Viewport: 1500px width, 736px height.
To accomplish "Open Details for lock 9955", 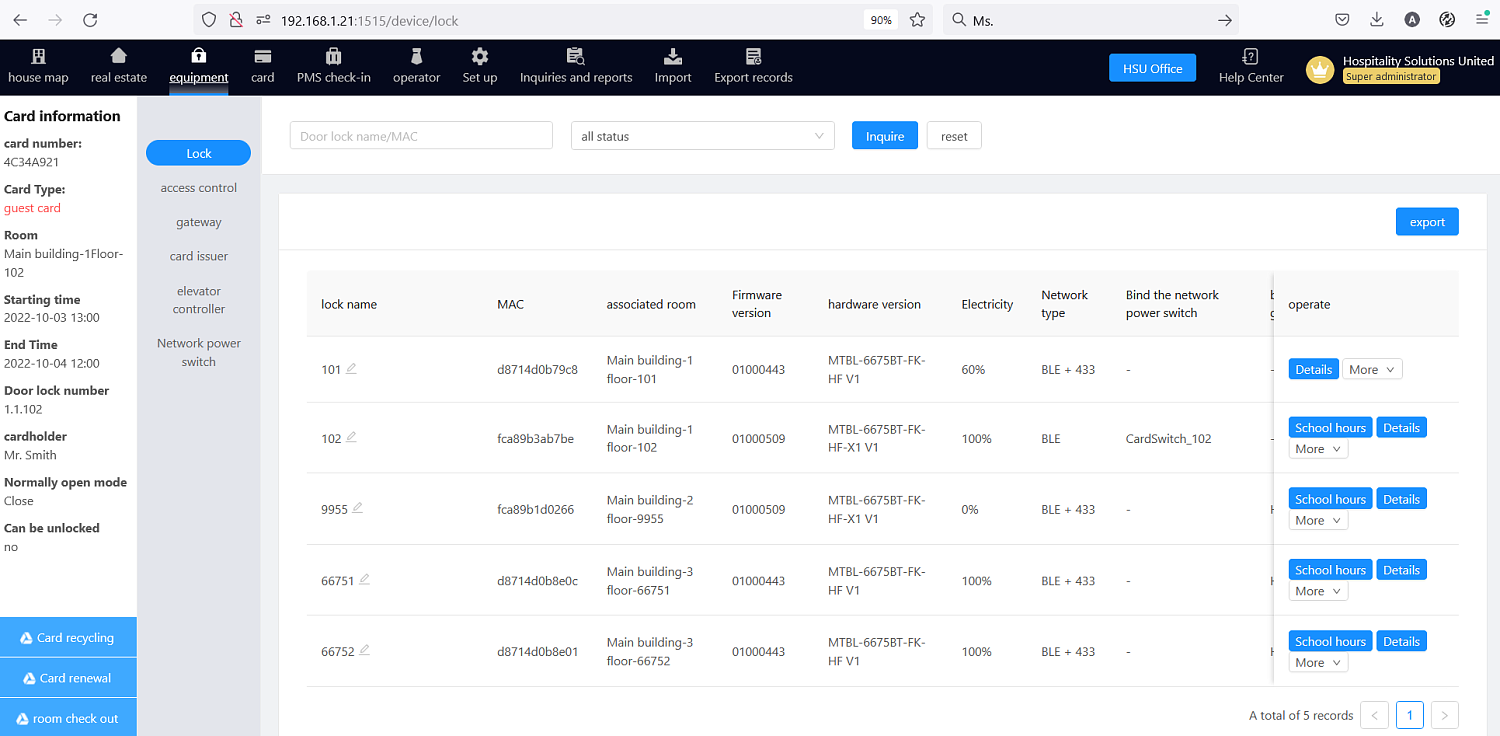I will click(1401, 499).
